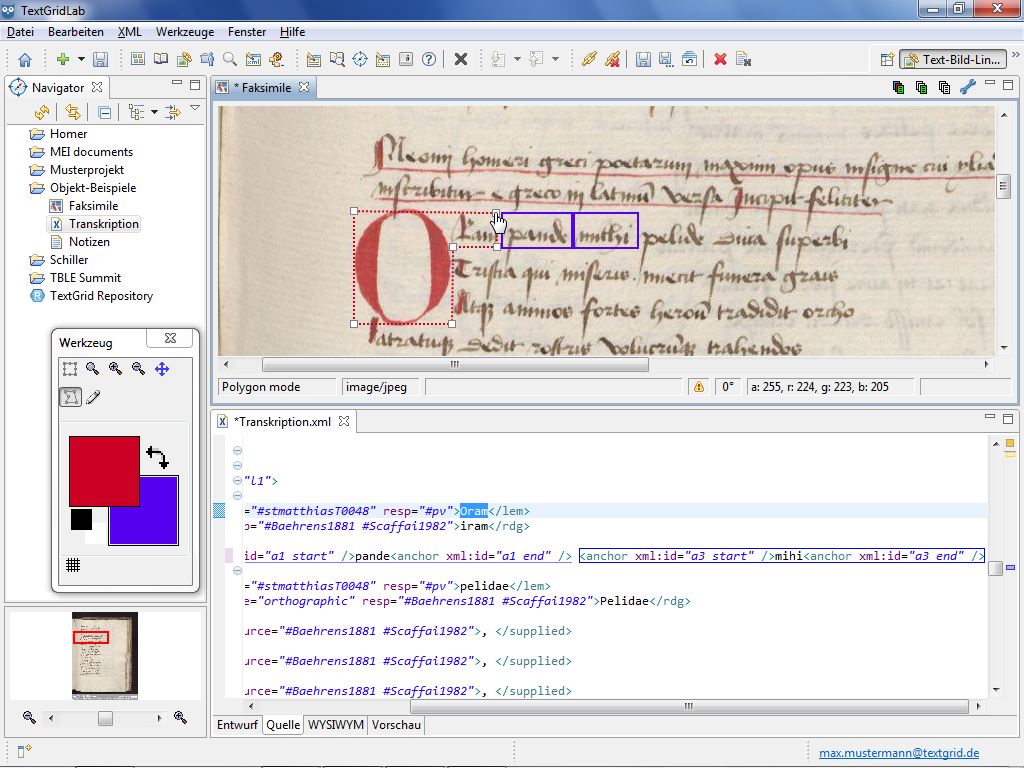1024x768 pixels.
Task: Click the search magnifier icon in toolbar
Action: pyautogui.click(x=230, y=60)
